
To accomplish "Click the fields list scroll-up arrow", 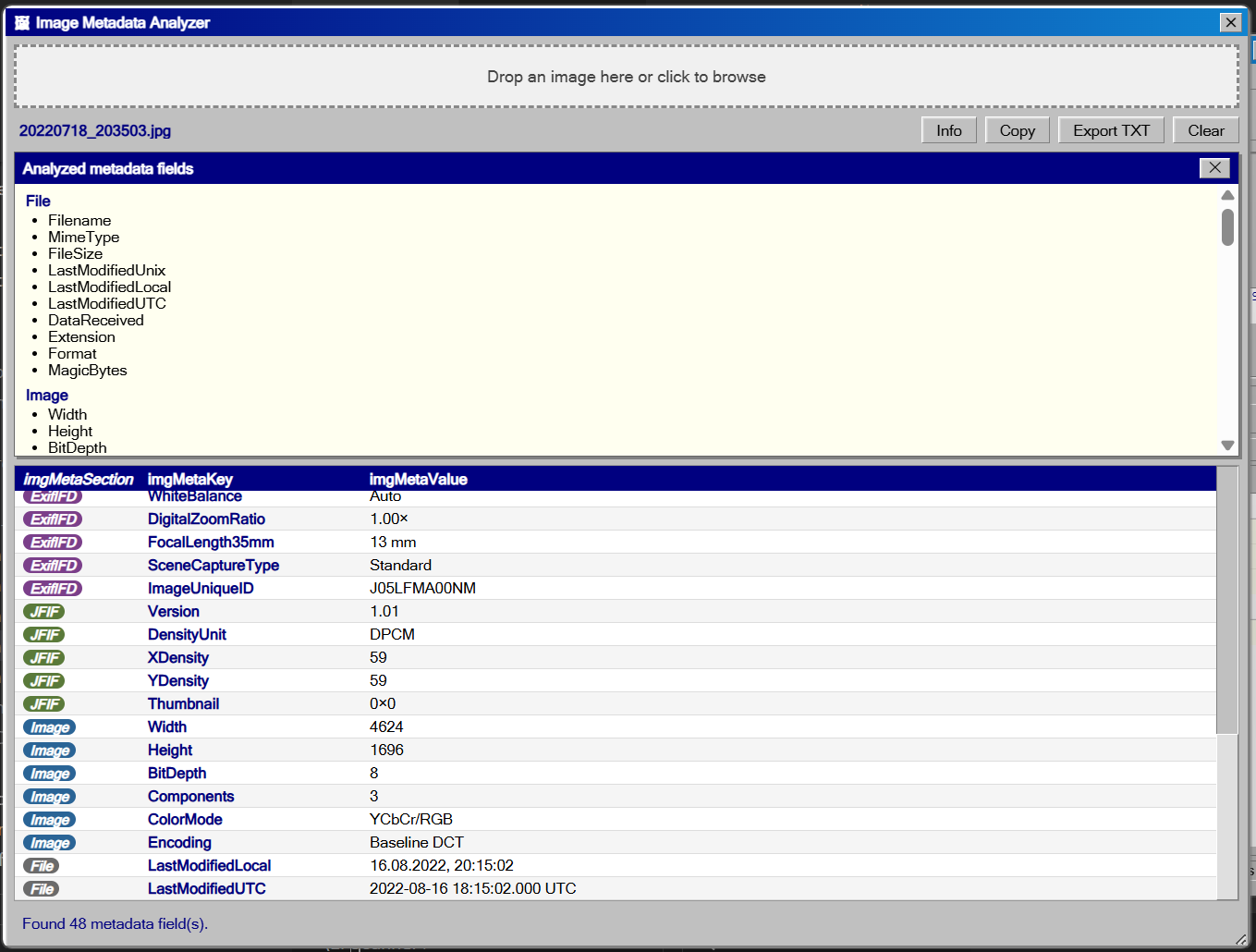I will point(1227,195).
